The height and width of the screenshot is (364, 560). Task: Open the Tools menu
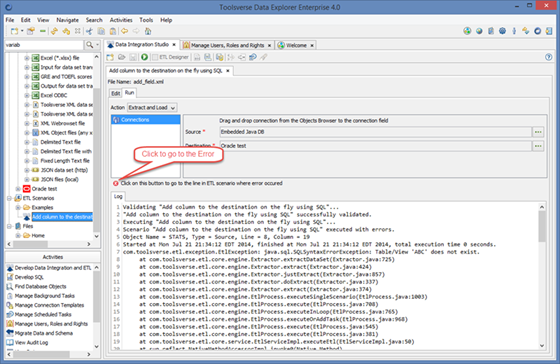click(146, 20)
